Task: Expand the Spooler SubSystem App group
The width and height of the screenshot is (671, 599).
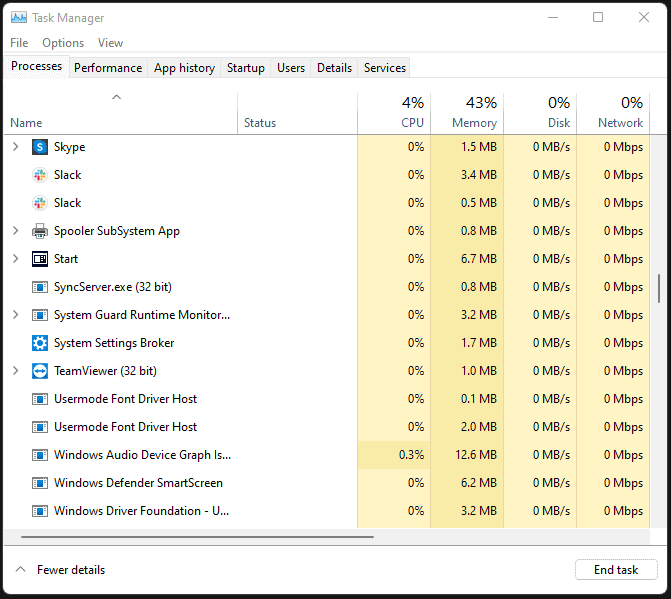Action: tap(15, 231)
